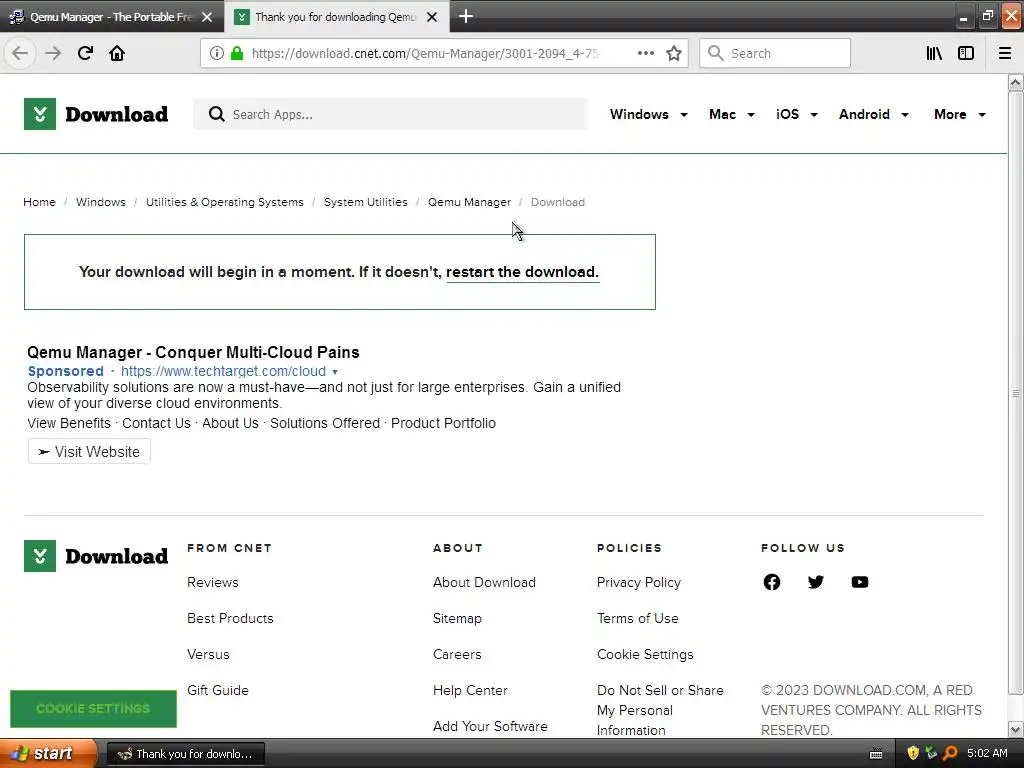The width and height of the screenshot is (1024, 768).
Task: Open Privacy Policy footer link
Action: pos(639,582)
